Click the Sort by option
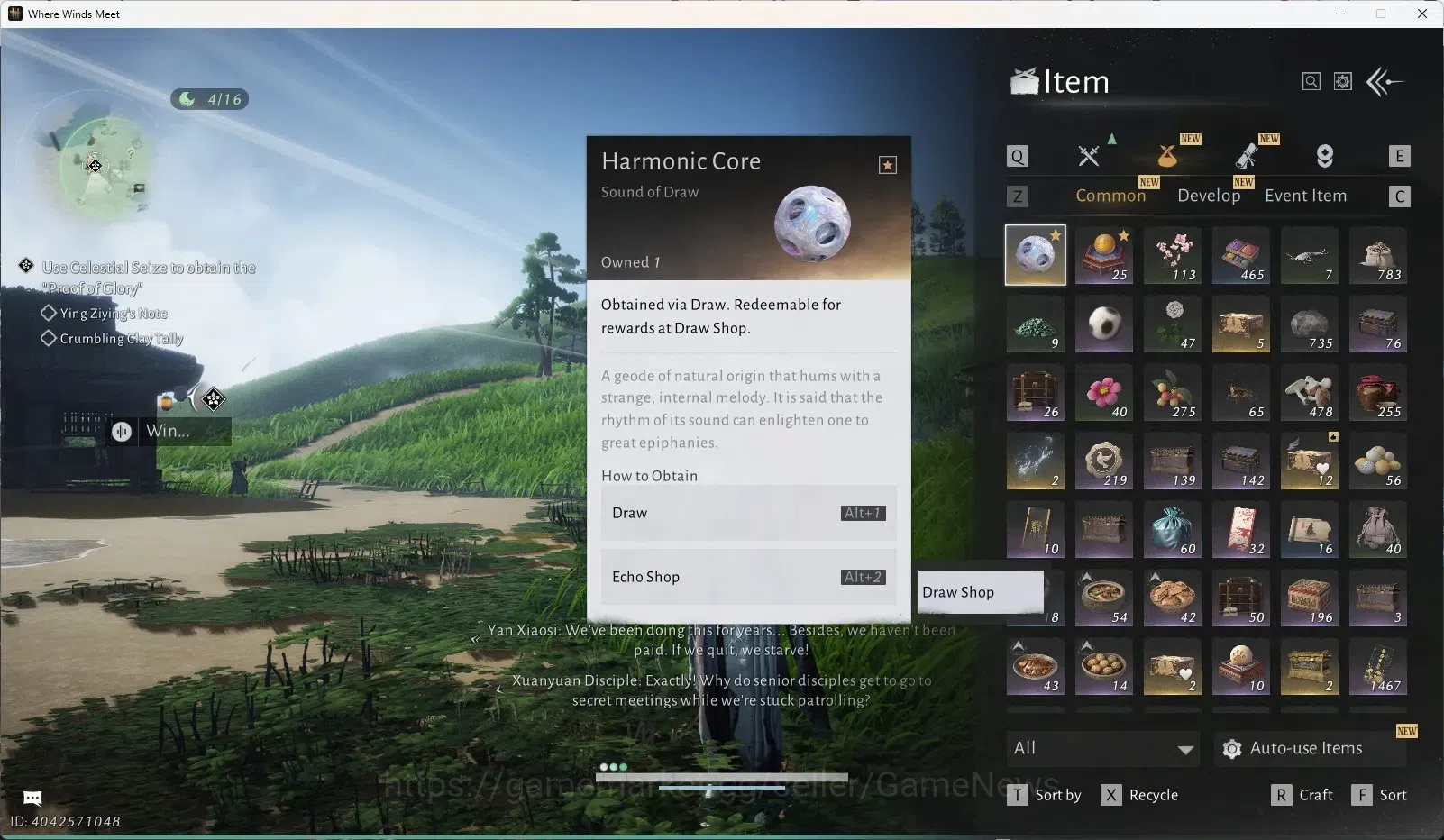 pyautogui.click(x=1045, y=795)
